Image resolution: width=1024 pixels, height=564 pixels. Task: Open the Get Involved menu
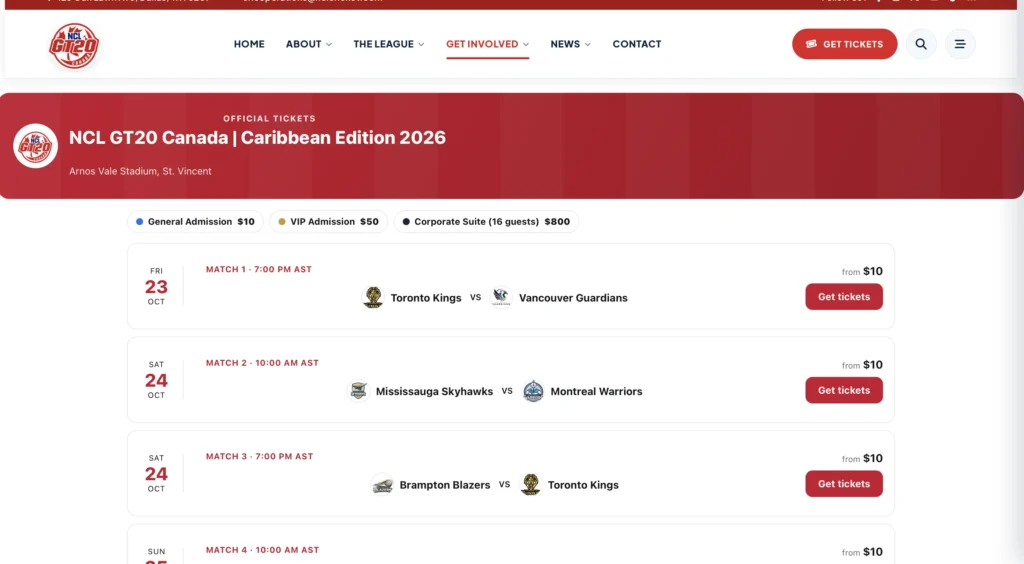point(488,44)
